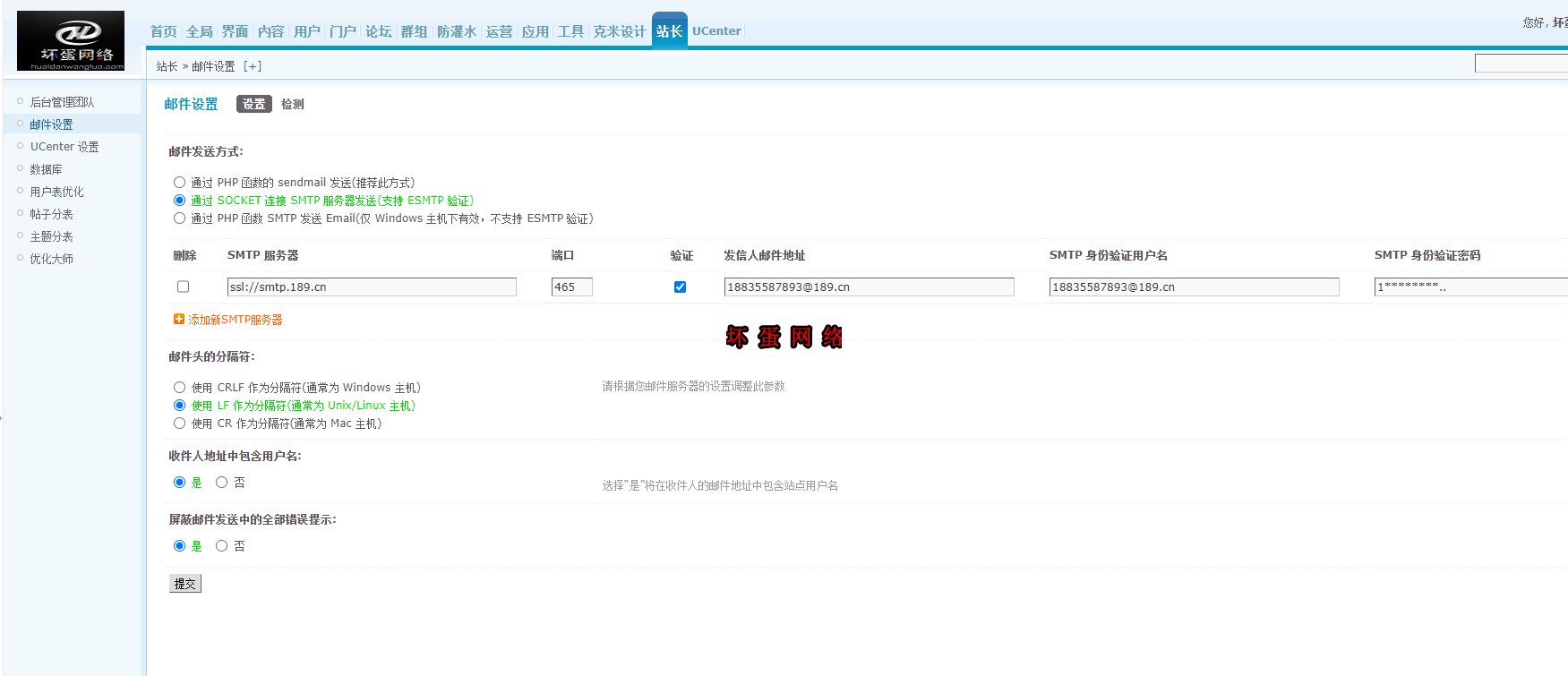Click 添加新SMTP服务器 link
The height and width of the screenshot is (676, 1568).
tap(235, 320)
